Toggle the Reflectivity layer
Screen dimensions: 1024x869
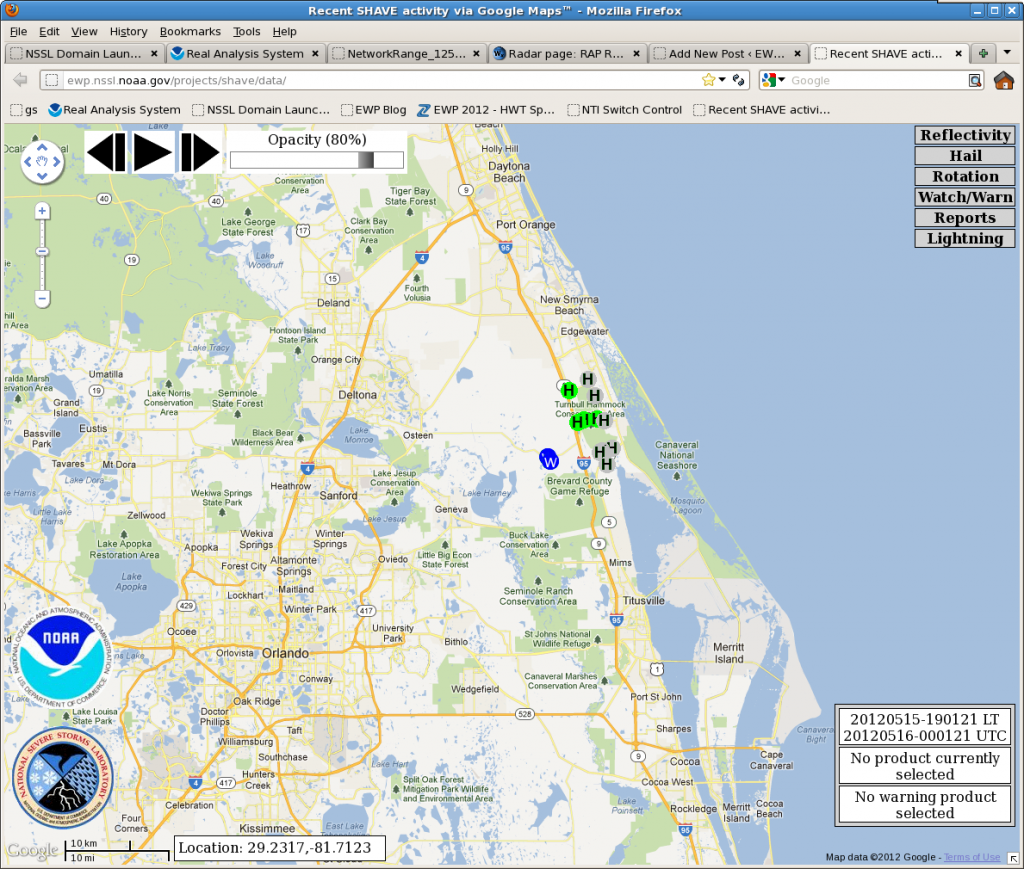965,135
